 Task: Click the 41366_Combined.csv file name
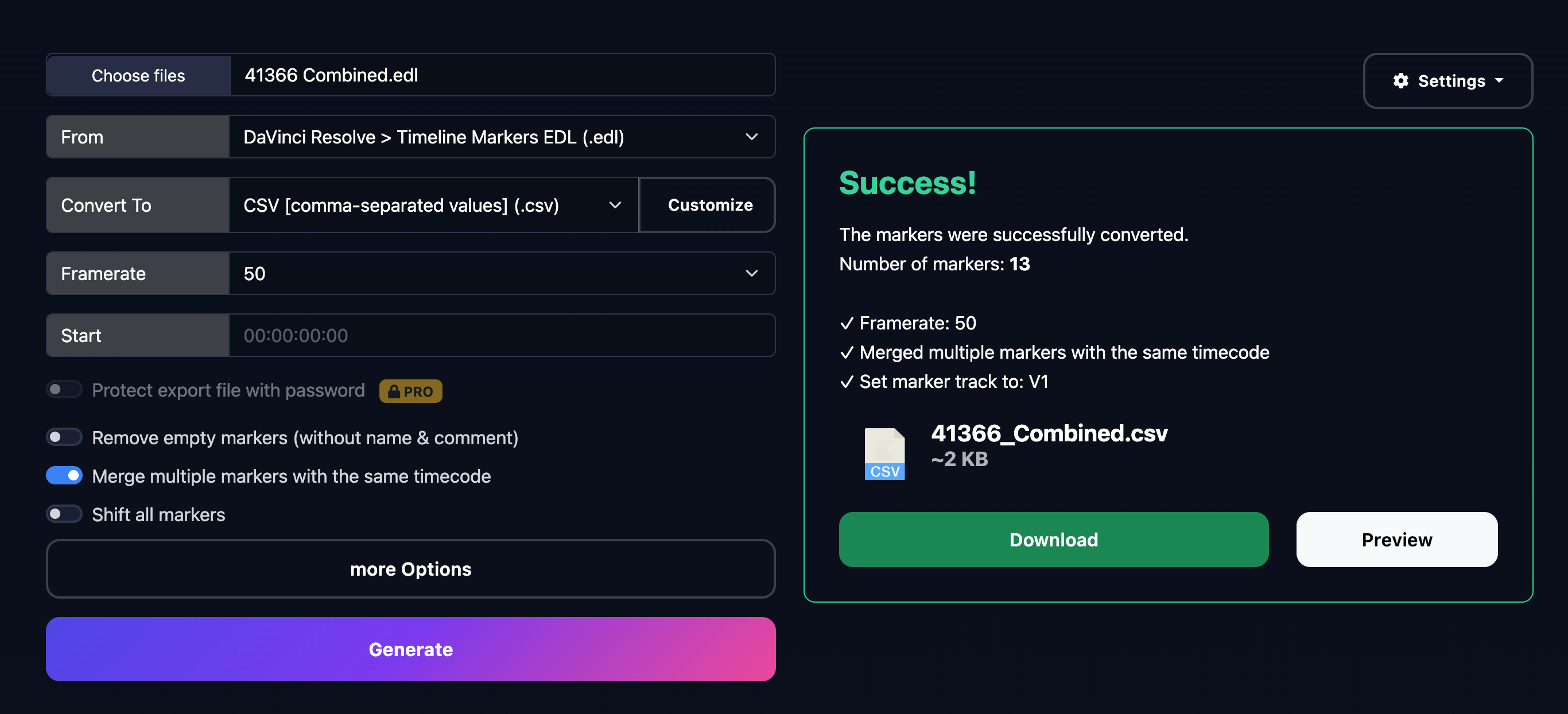pyautogui.click(x=1049, y=433)
